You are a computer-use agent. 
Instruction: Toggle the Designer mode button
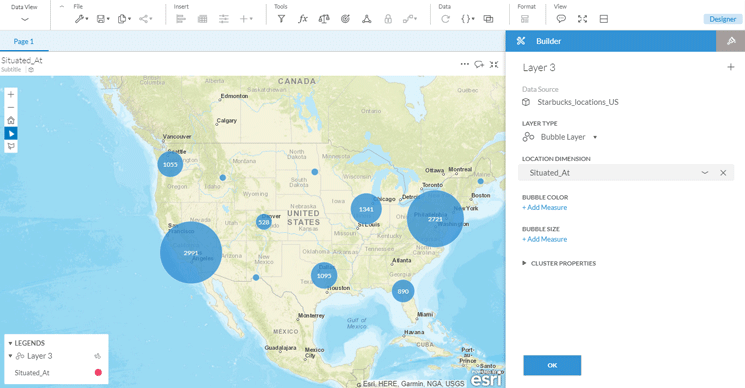(x=722, y=19)
